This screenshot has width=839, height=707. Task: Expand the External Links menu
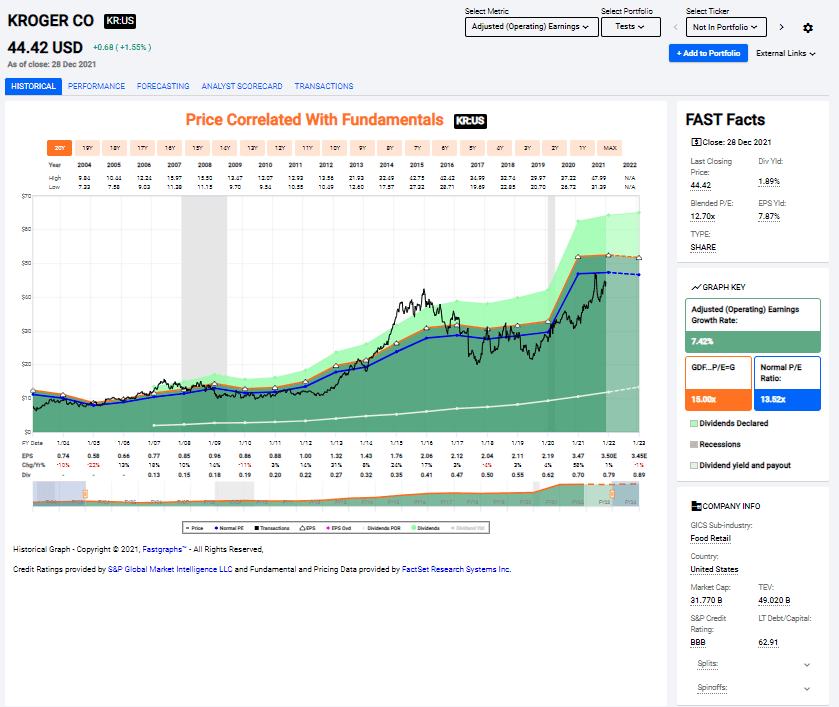[x=785, y=54]
